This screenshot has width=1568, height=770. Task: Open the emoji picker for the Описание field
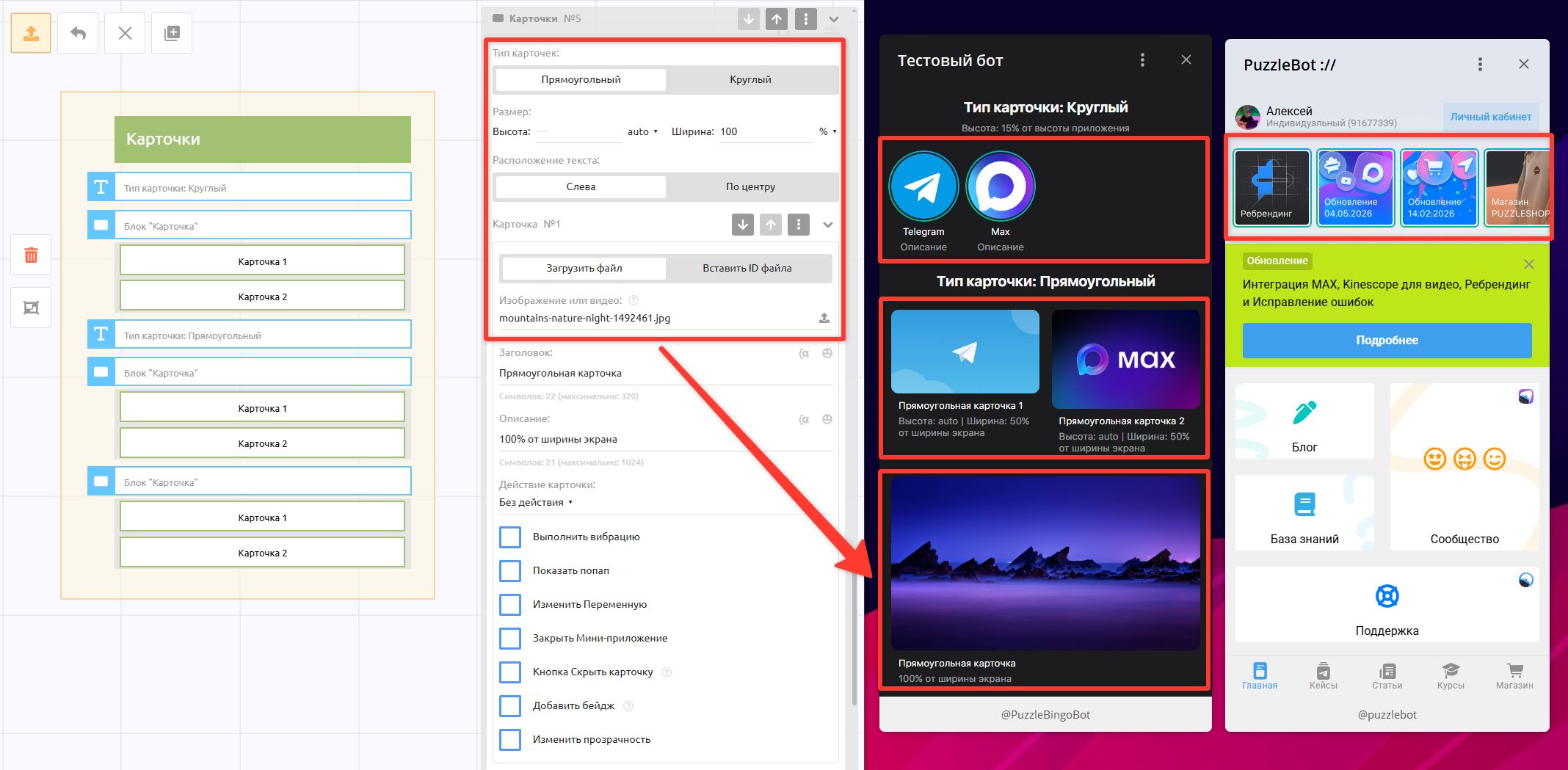(827, 419)
